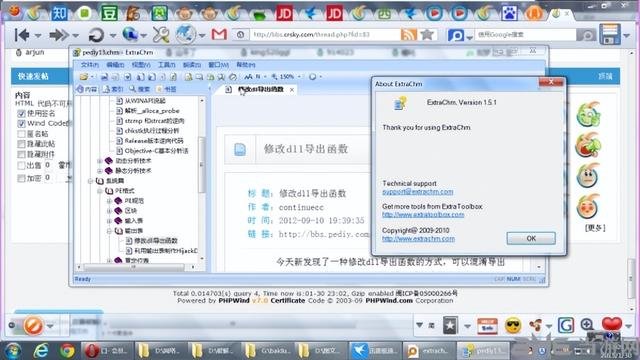Expand the 动态分析技术 tree node
640x360 pixels.
click(x=100, y=161)
